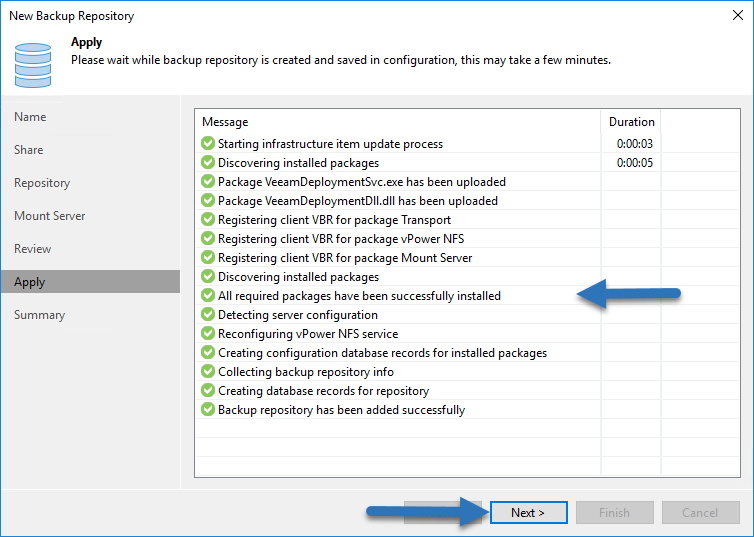
Task: Click the backup repository database icon
Action: point(33,65)
